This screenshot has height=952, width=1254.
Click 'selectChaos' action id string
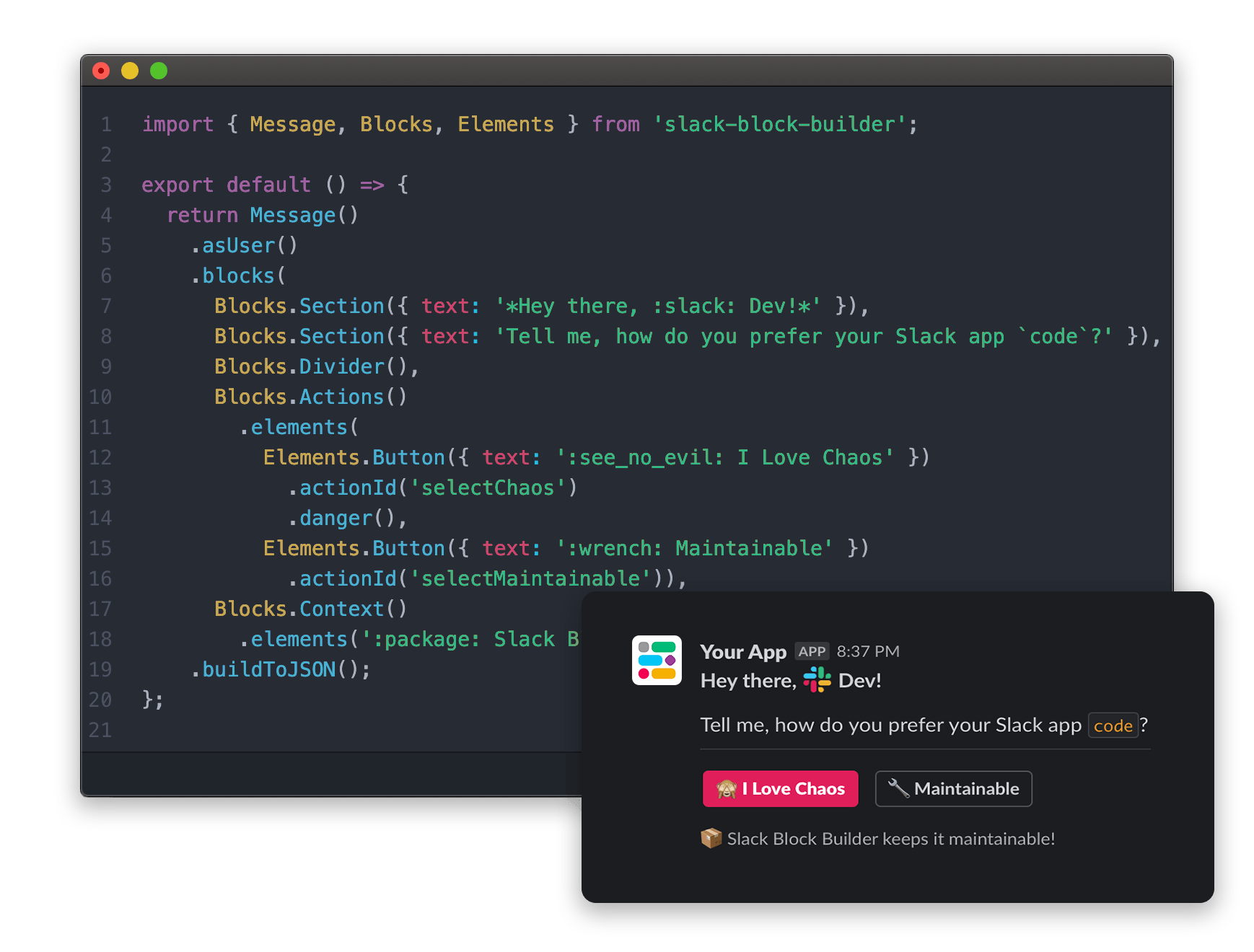click(488, 488)
